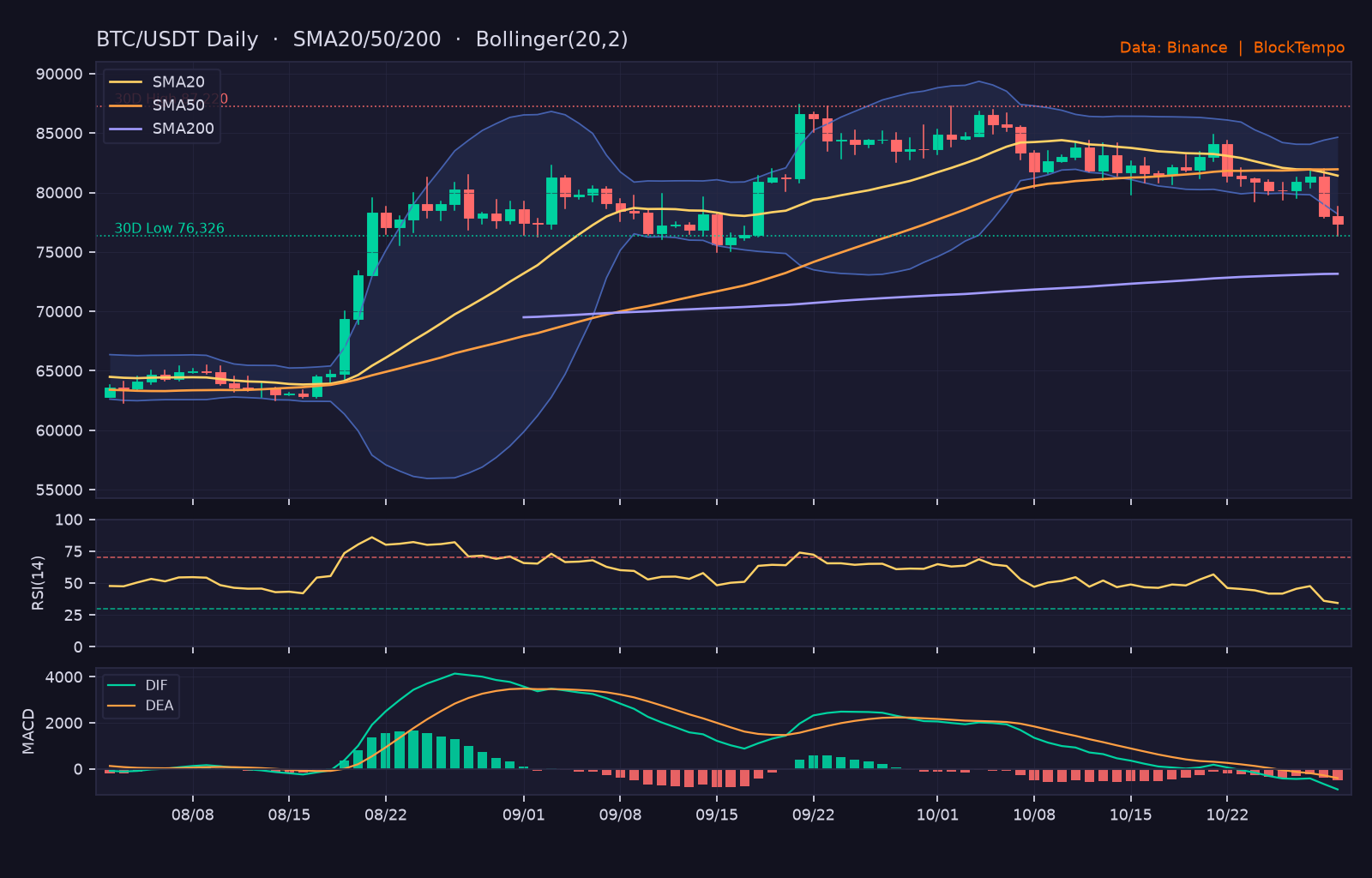This screenshot has width=1372, height=878.
Task: Click the 09/08 date label
Action: [x=620, y=815]
